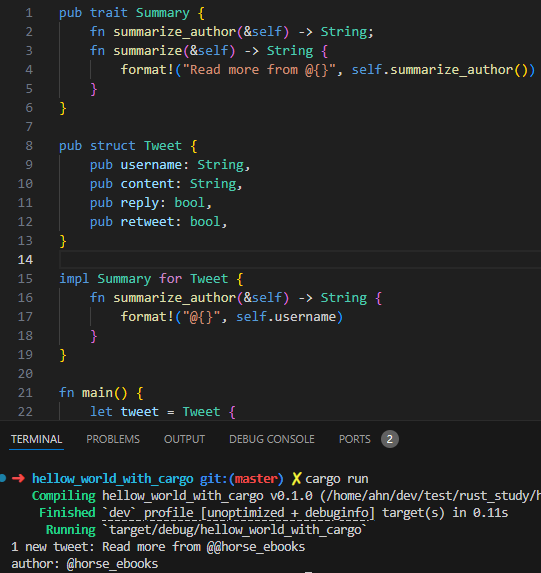Place cursor on empty line 14

[300, 260]
